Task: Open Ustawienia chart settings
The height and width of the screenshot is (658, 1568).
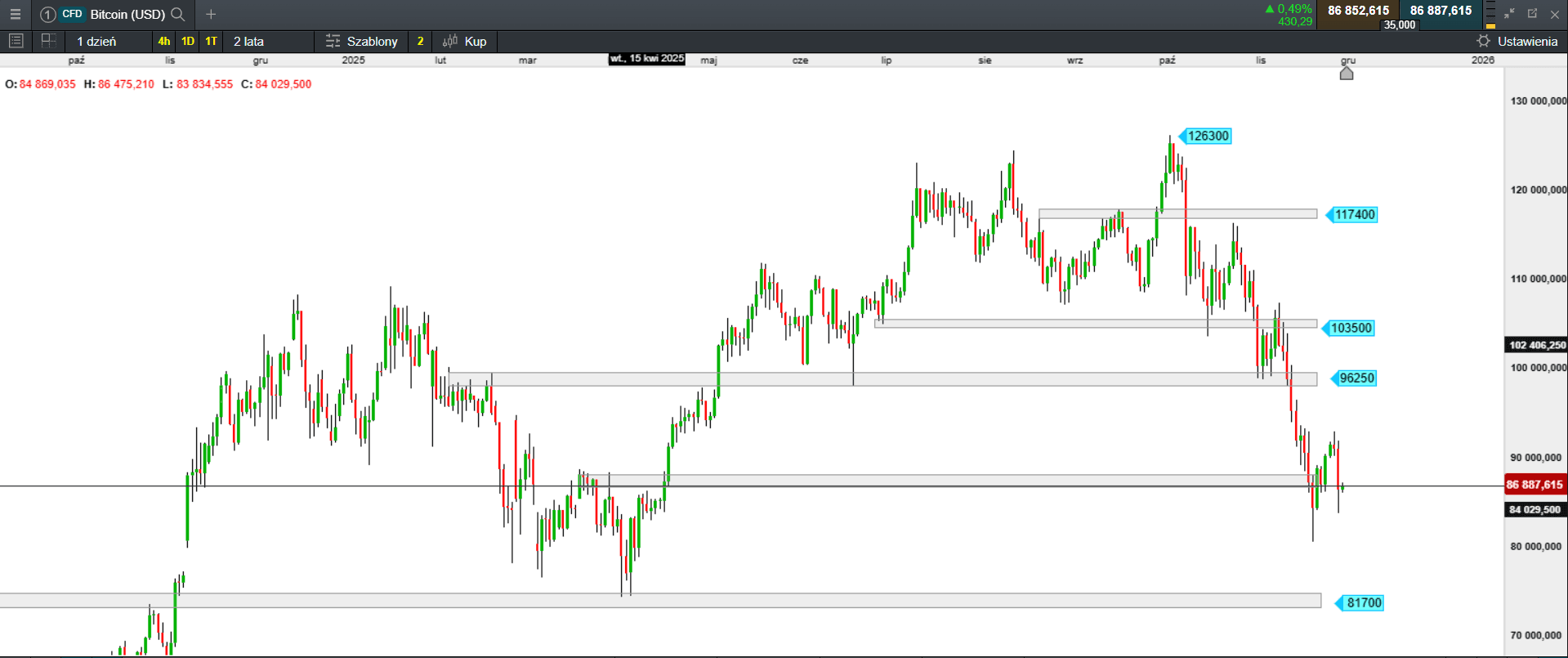Action: [1517, 41]
